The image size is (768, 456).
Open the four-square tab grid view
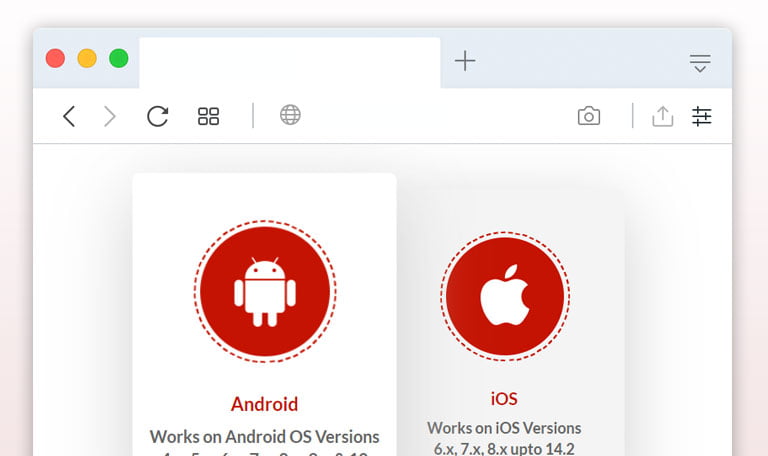[x=208, y=117]
